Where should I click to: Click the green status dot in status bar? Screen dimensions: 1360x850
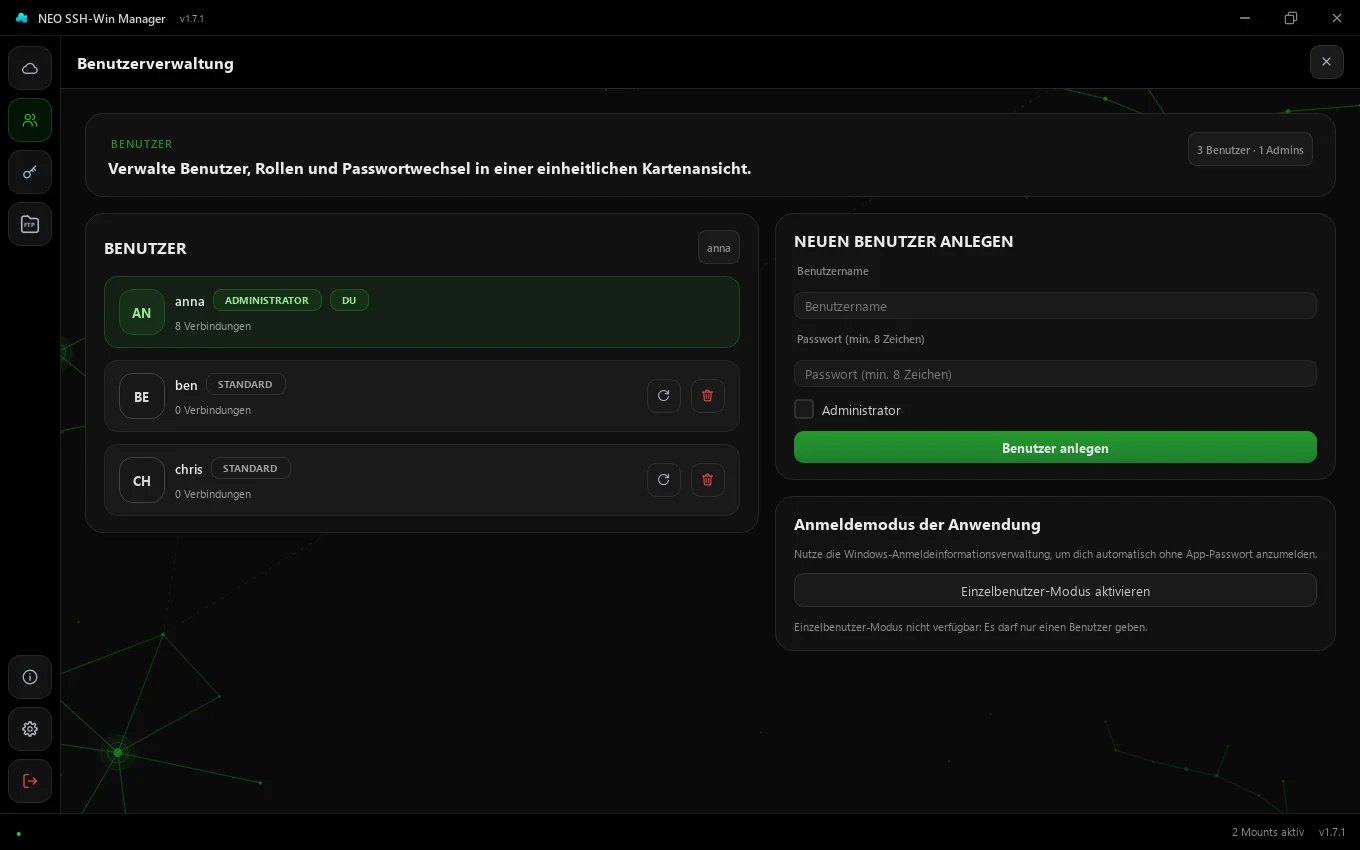[x=18, y=833]
